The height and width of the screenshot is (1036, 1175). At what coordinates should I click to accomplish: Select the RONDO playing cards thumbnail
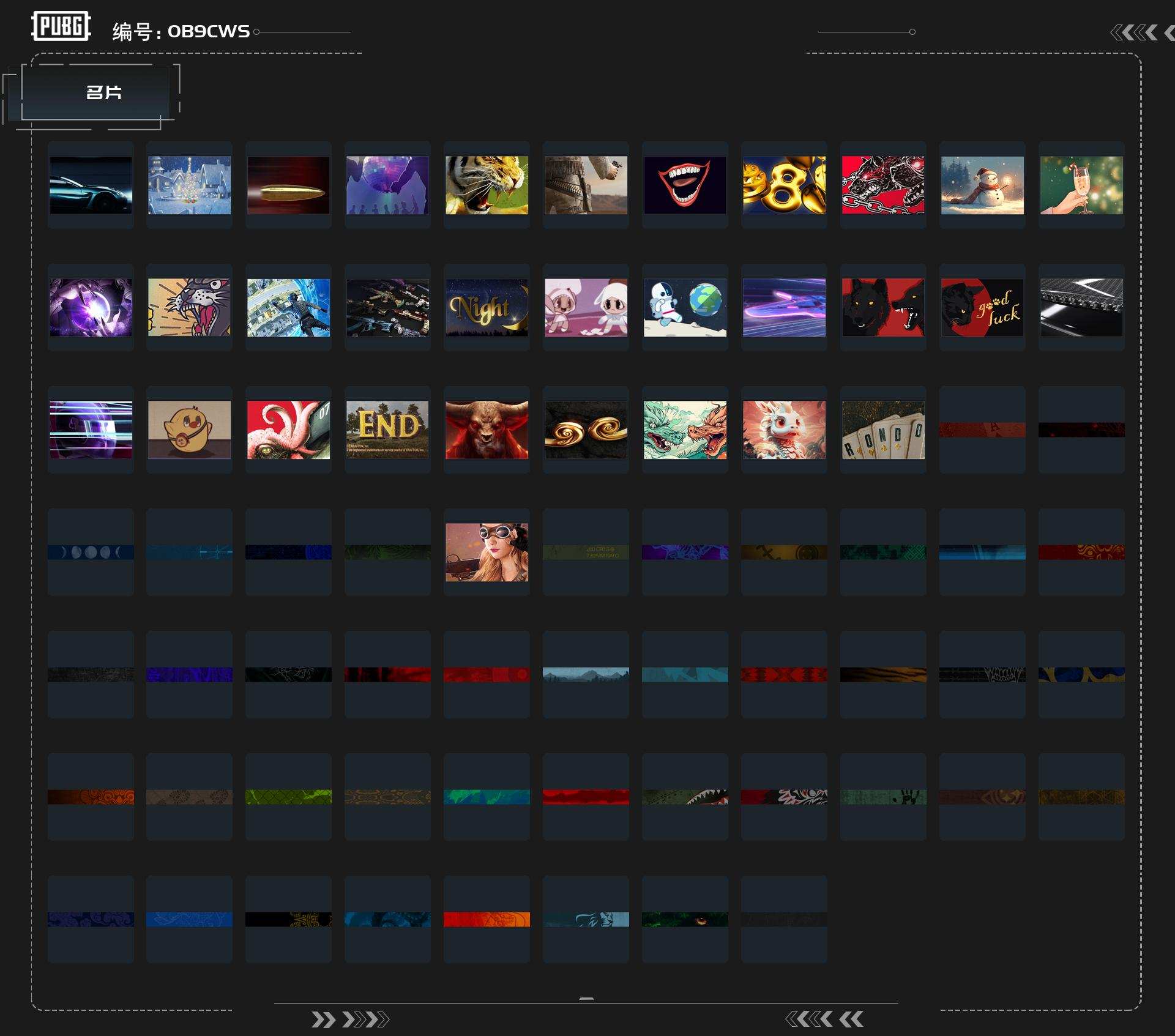pyautogui.click(x=883, y=430)
